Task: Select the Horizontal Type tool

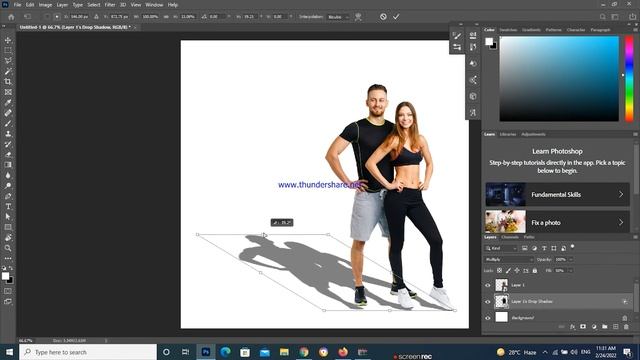Action: pyautogui.click(x=8, y=206)
